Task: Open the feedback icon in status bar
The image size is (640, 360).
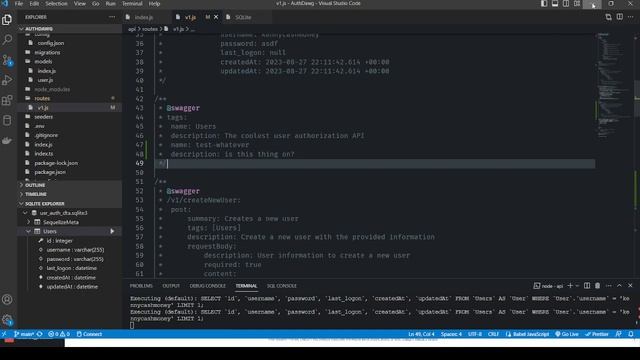Action: (619, 334)
